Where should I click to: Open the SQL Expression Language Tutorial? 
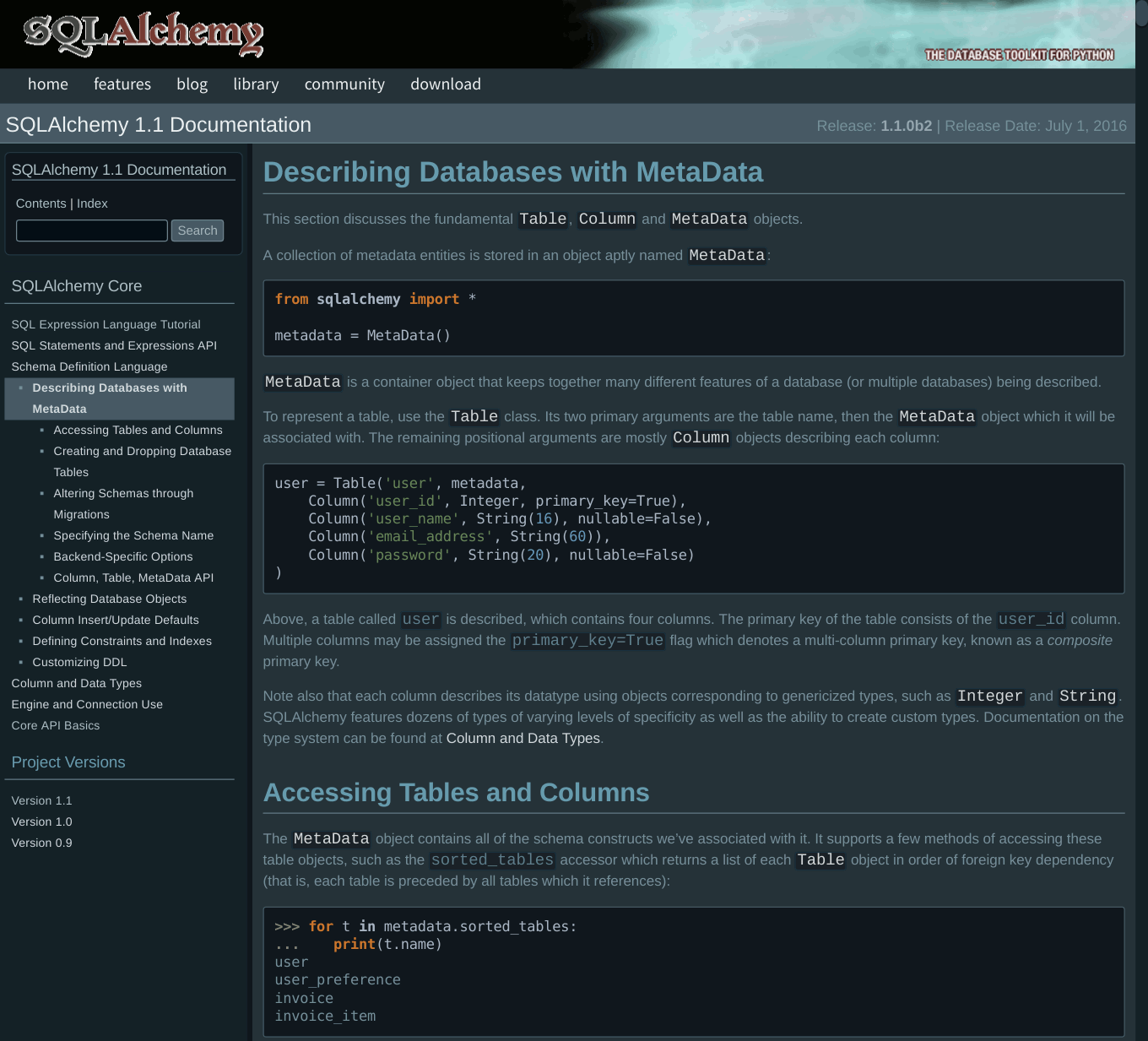[x=106, y=324]
